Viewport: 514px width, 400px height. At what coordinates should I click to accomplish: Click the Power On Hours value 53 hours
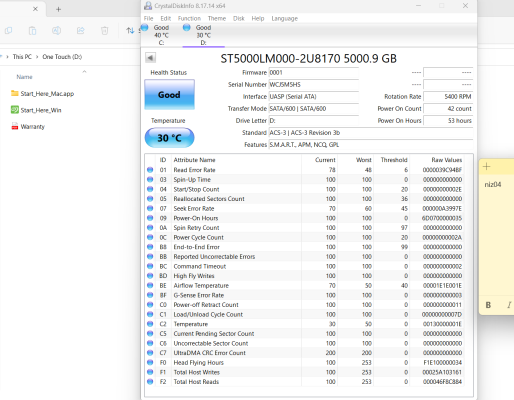coord(448,121)
